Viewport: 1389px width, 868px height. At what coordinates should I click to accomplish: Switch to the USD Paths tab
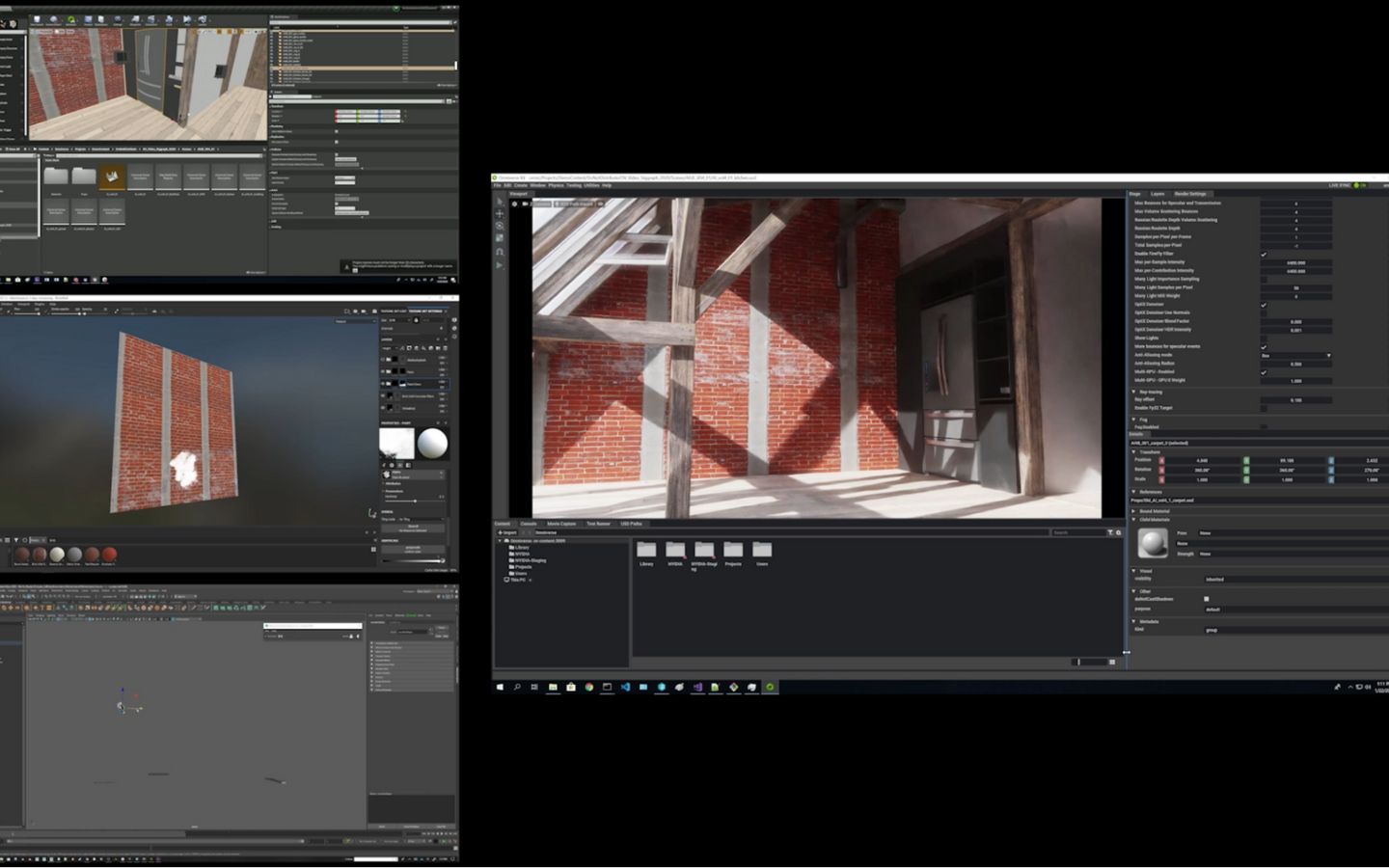[631, 524]
